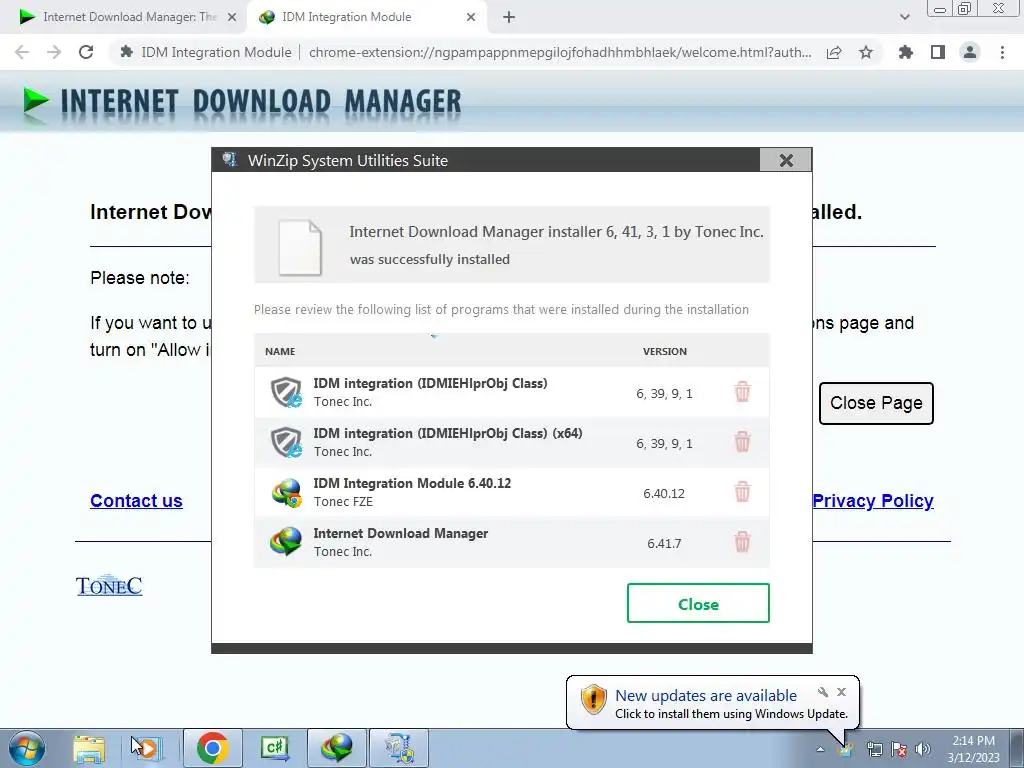Close the Windows Update notification balloon
1024x768 pixels.
841,692
